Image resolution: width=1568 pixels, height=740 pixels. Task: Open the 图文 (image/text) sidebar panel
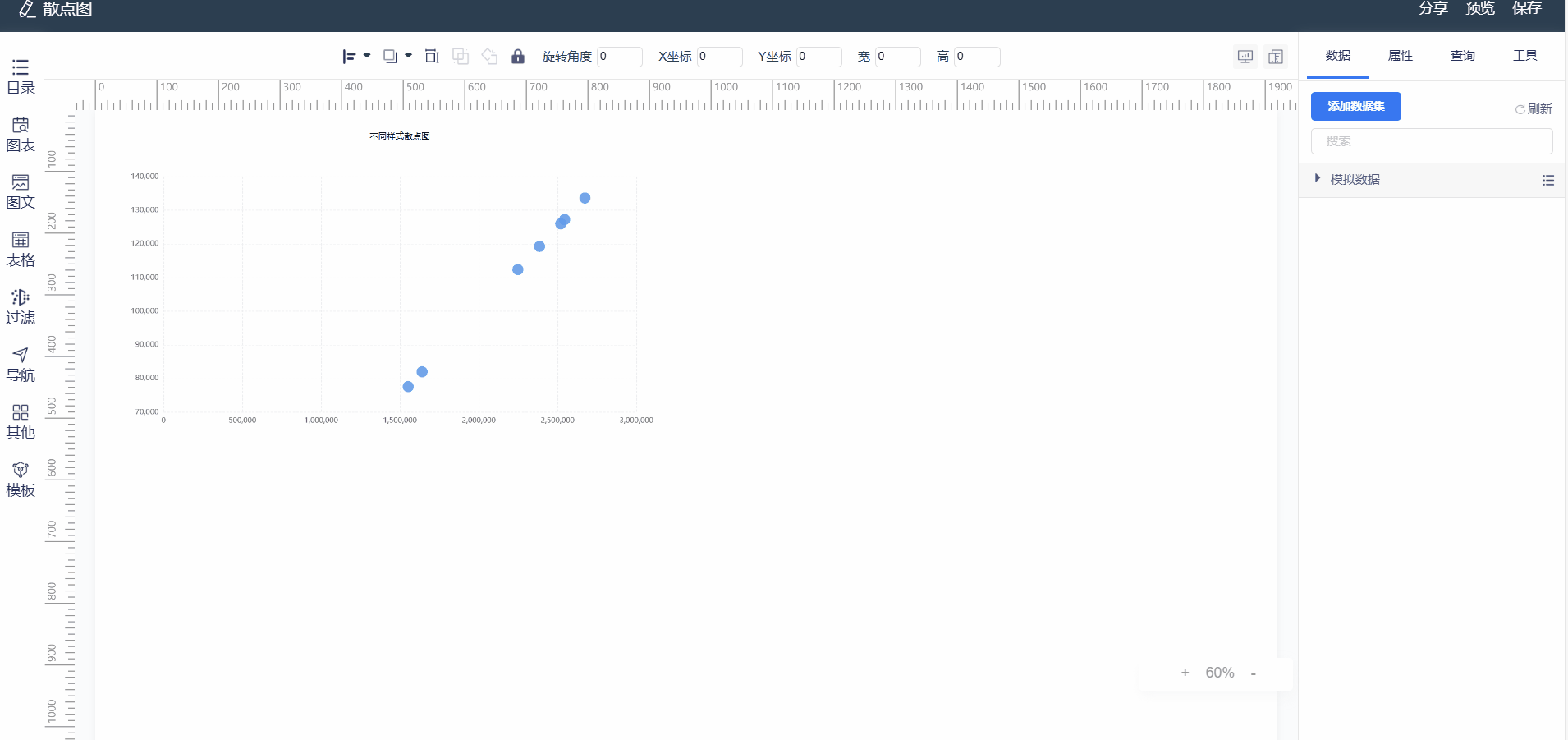[21, 192]
